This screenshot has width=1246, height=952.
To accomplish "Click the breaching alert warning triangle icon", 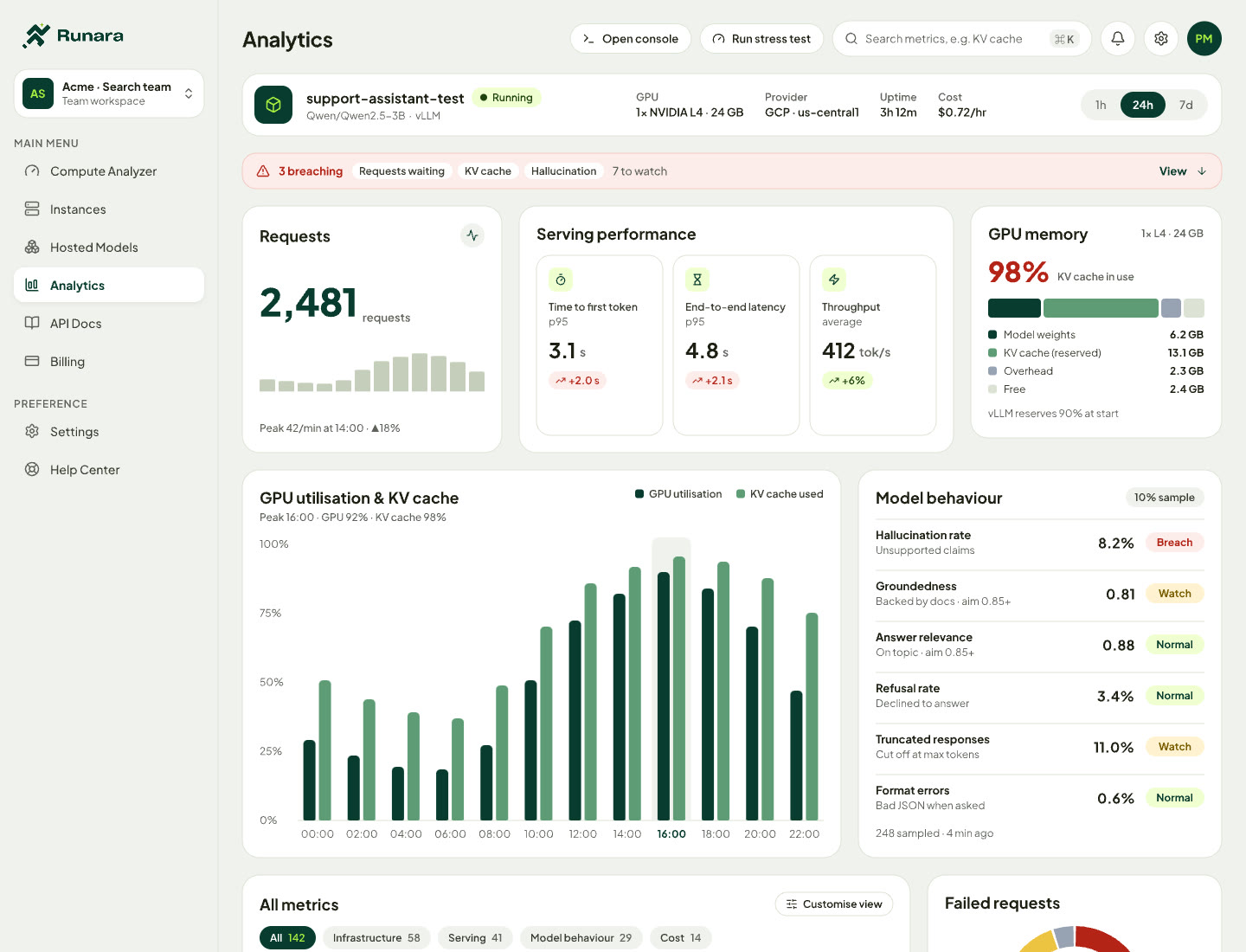I will click(263, 171).
